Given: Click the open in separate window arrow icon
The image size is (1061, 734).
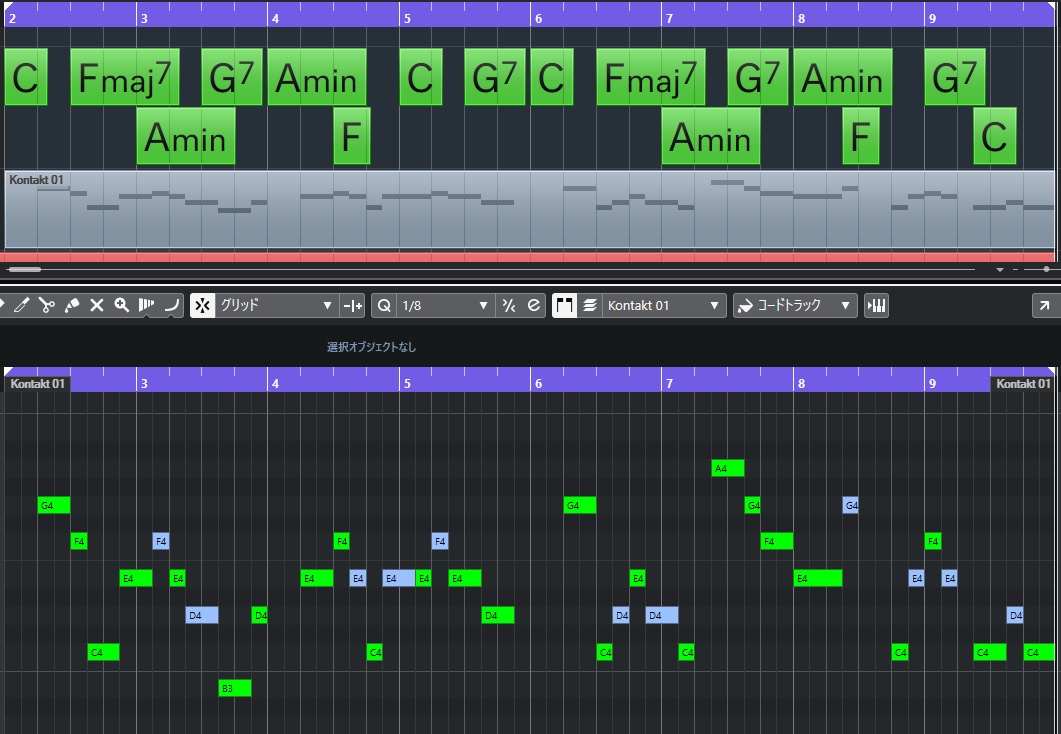Looking at the screenshot, I should tap(1044, 306).
